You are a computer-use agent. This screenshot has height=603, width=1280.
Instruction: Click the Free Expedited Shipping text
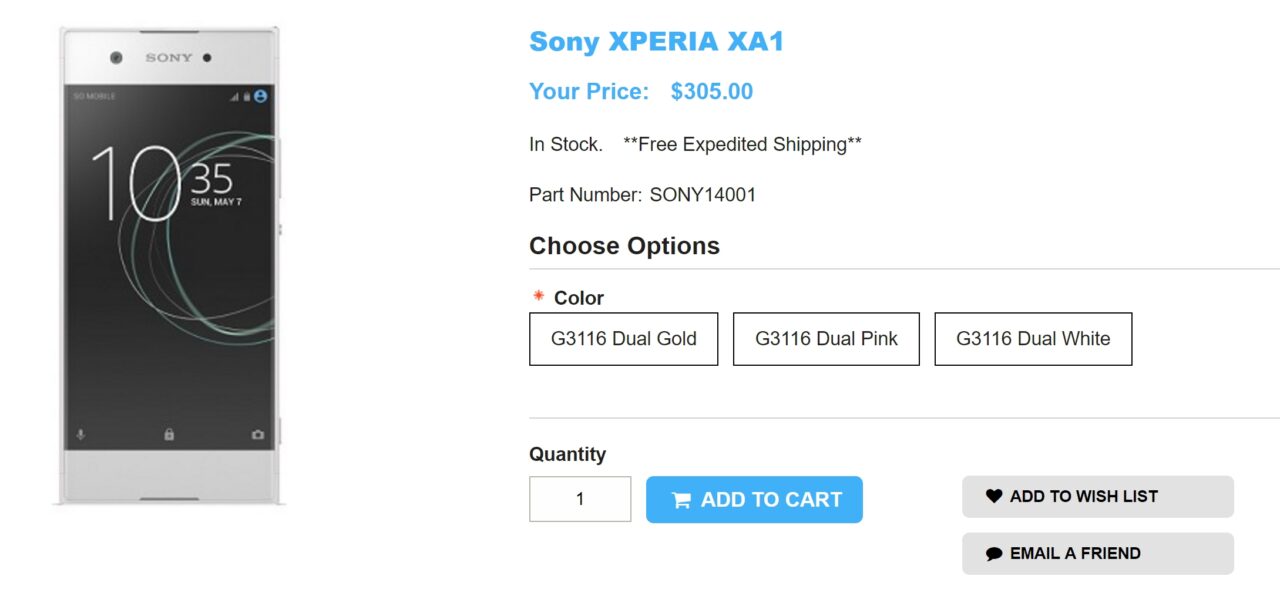pyautogui.click(x=742, y=144)
